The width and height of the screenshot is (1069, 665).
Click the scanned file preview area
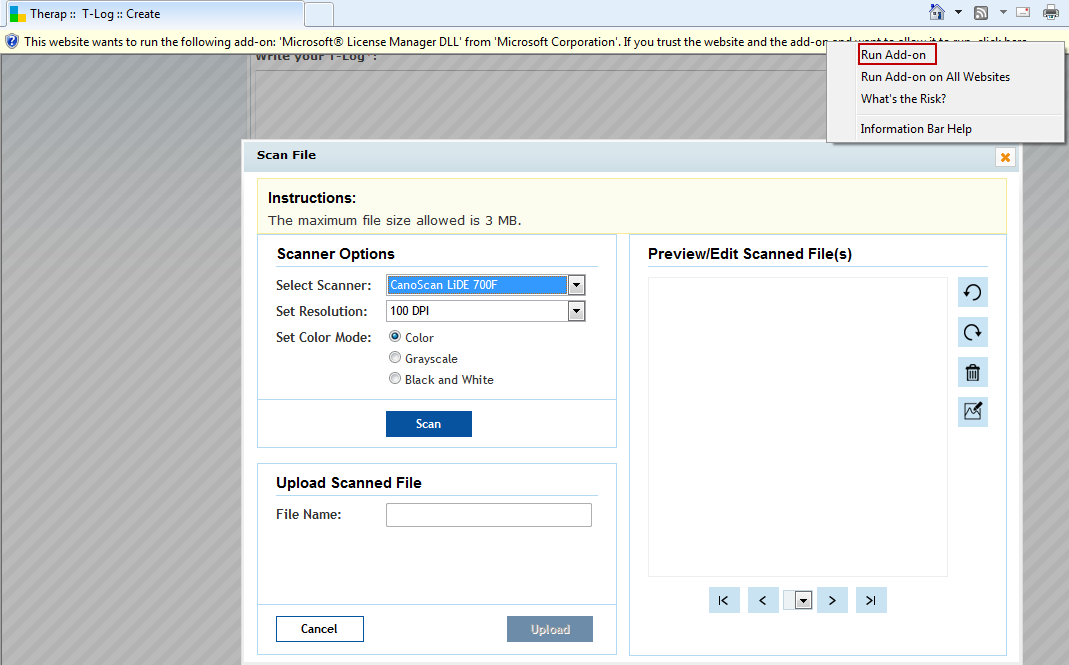click(798, 427)
